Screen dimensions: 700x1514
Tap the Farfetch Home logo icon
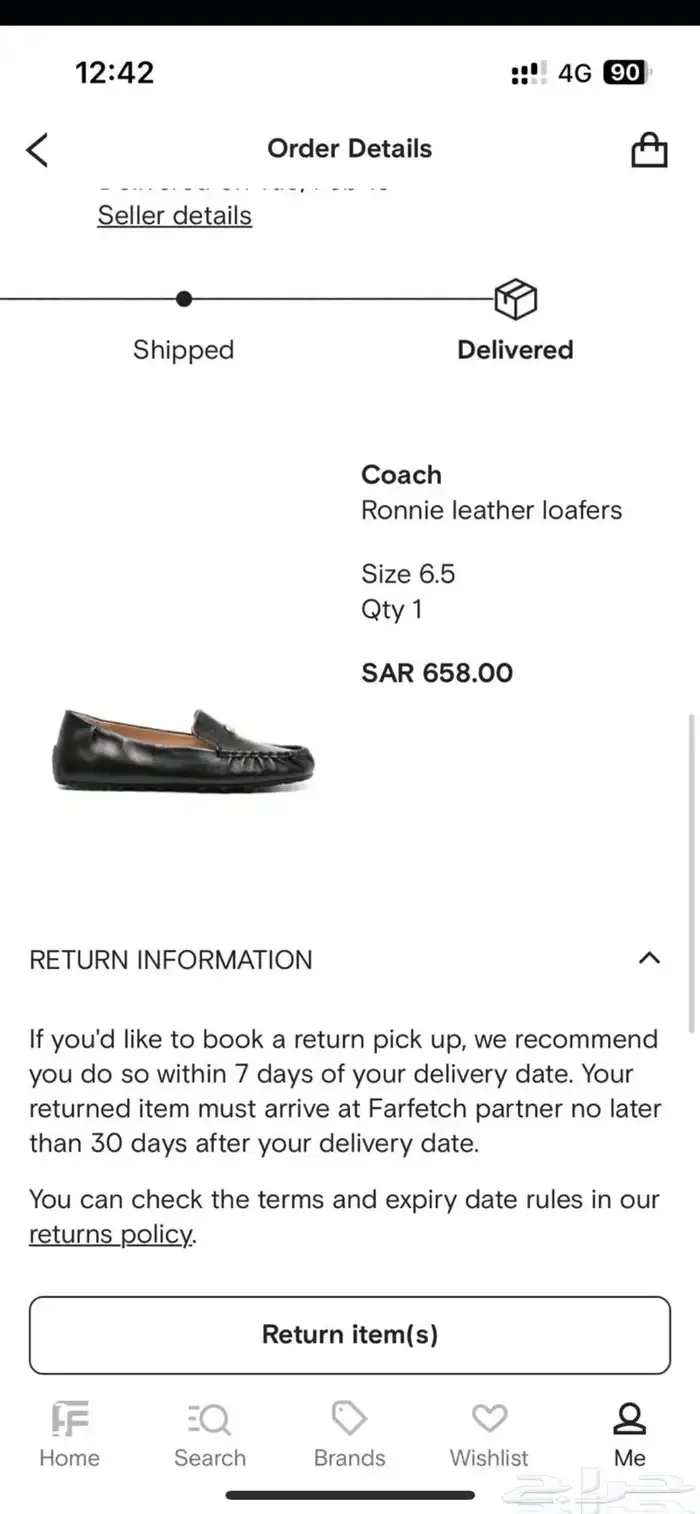click(70, 1419)
